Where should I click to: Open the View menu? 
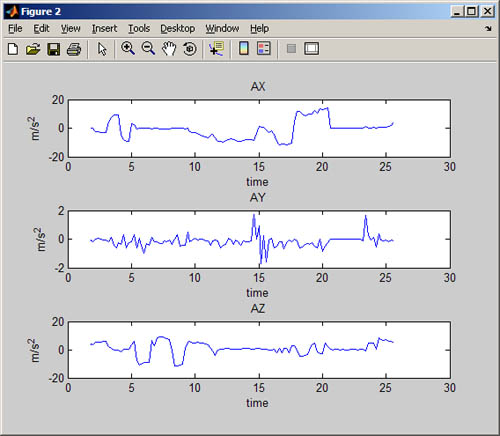[70, 29]
